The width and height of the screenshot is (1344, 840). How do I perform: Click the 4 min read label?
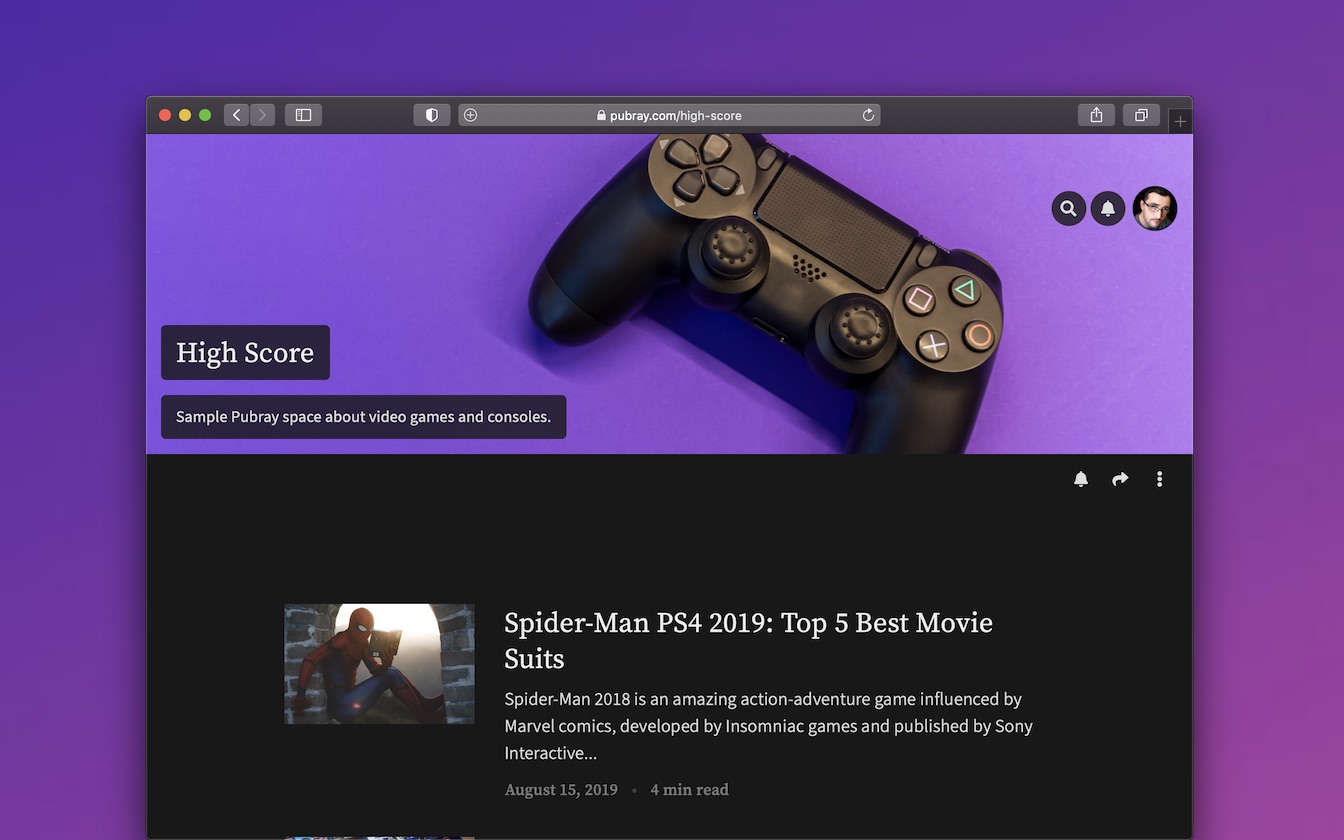(x=689, y=790)
